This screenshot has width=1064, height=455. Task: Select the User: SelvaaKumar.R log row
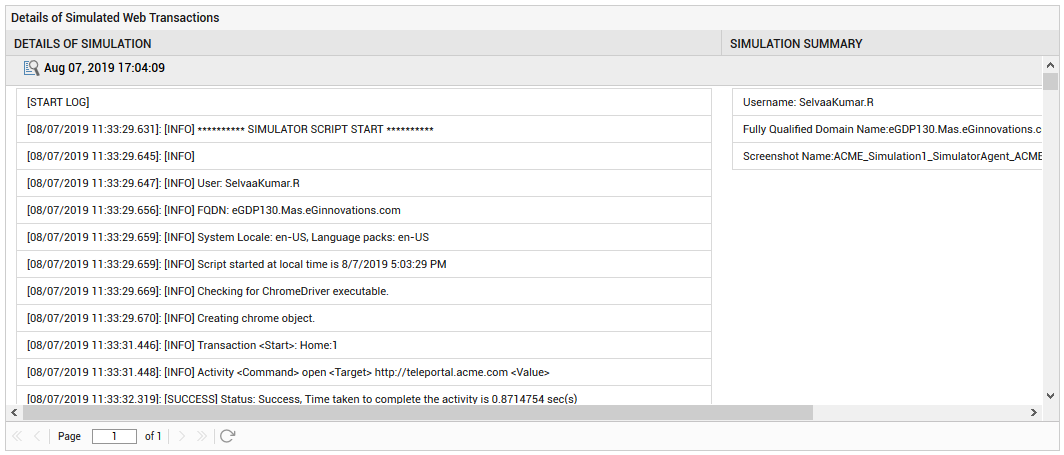tap(364, 183)
